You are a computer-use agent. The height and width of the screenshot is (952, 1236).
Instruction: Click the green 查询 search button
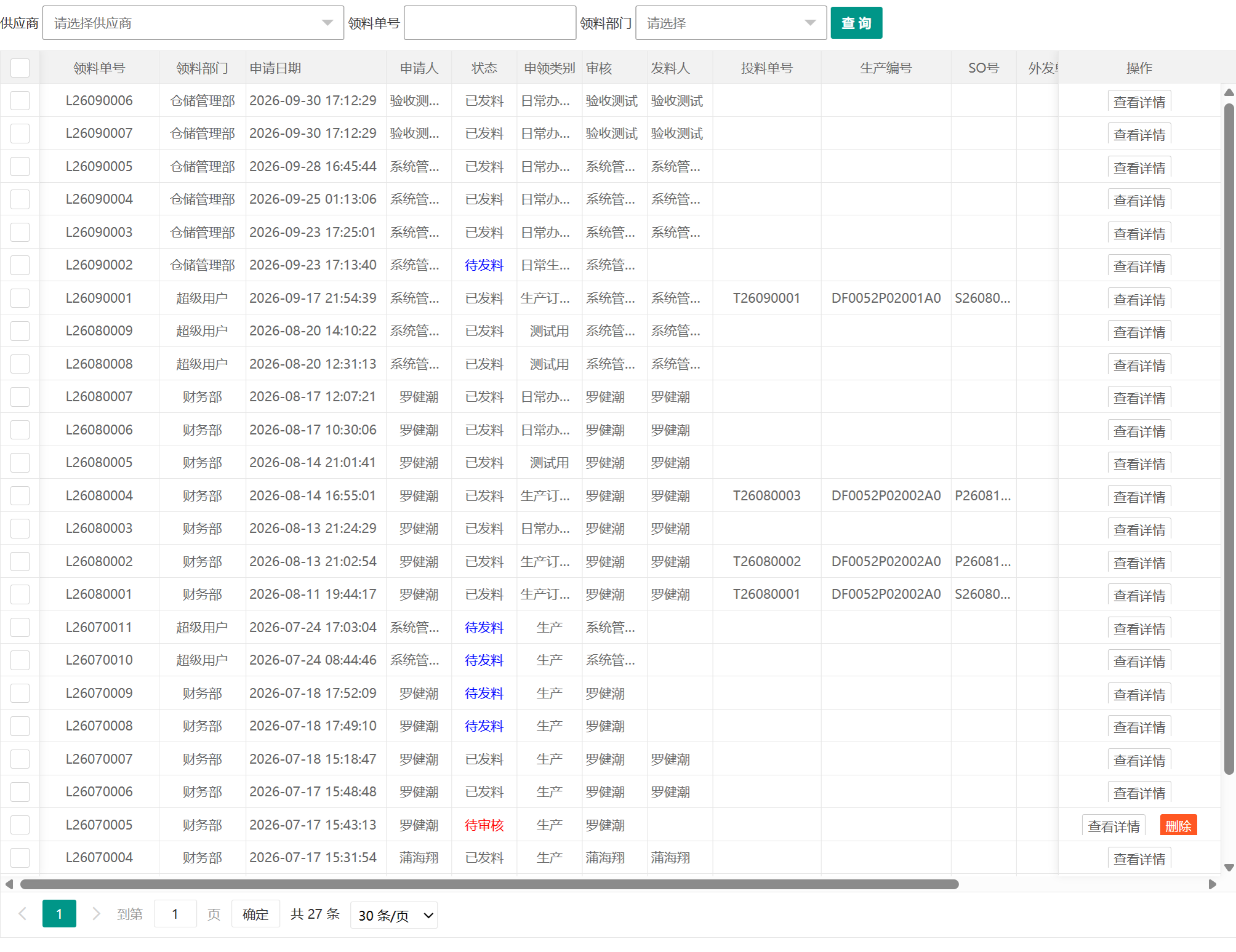tap(856, 23)
